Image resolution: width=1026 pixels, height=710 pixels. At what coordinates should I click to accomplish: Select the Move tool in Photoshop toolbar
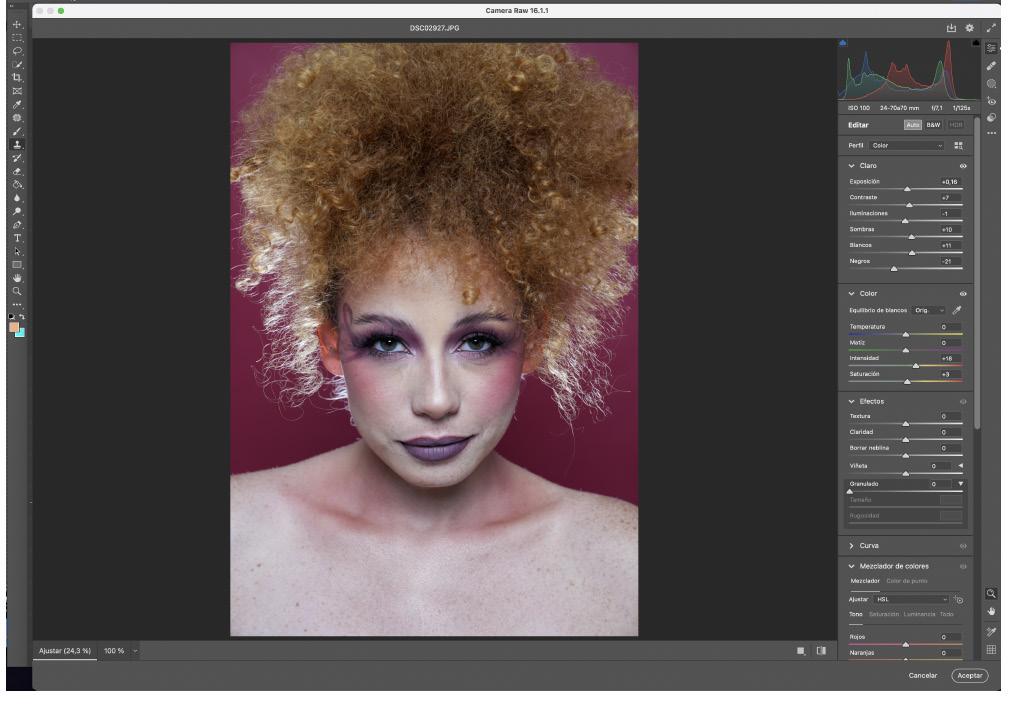coord(17,24)
